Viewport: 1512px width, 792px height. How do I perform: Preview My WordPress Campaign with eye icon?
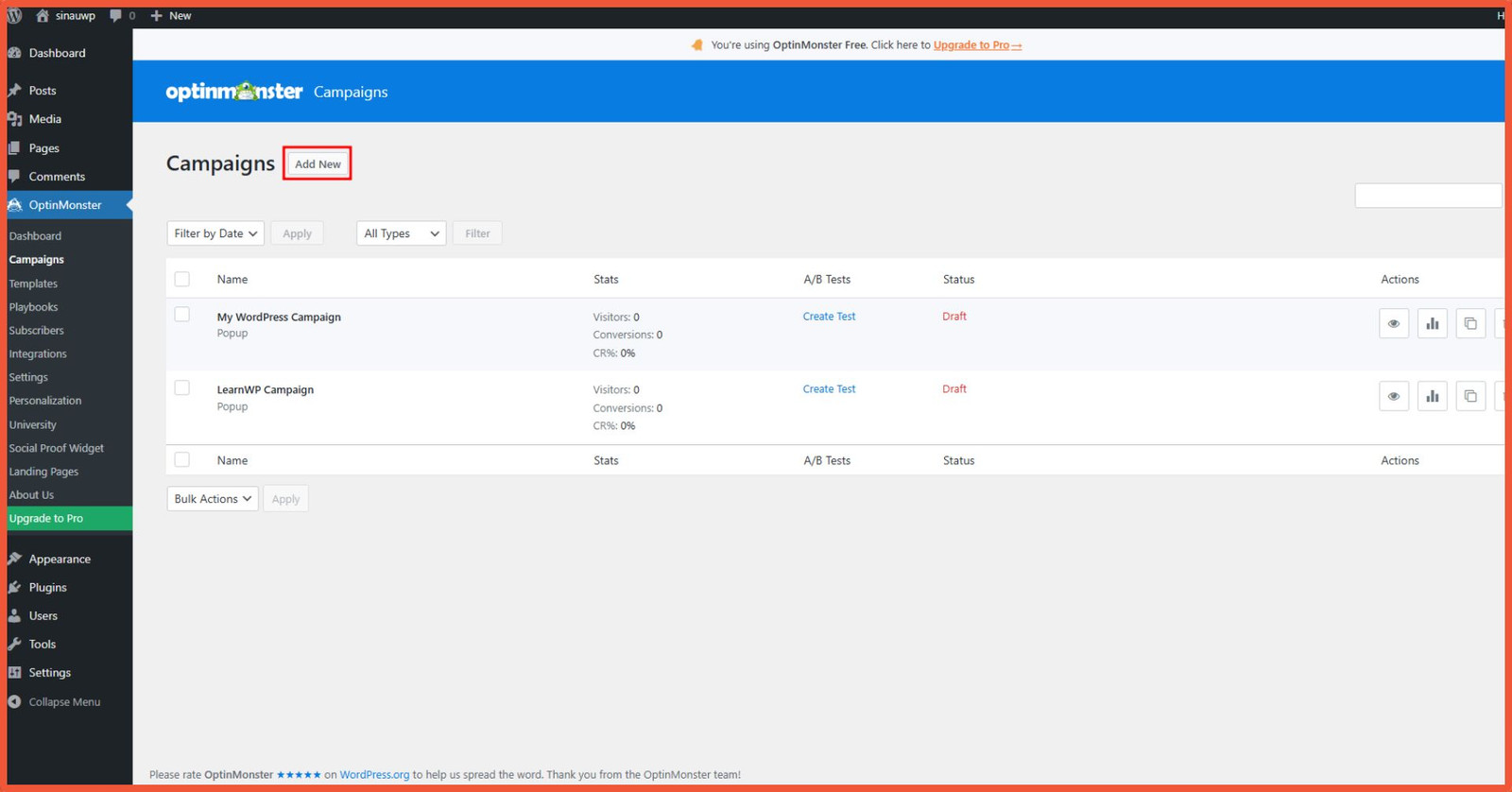1394,323
